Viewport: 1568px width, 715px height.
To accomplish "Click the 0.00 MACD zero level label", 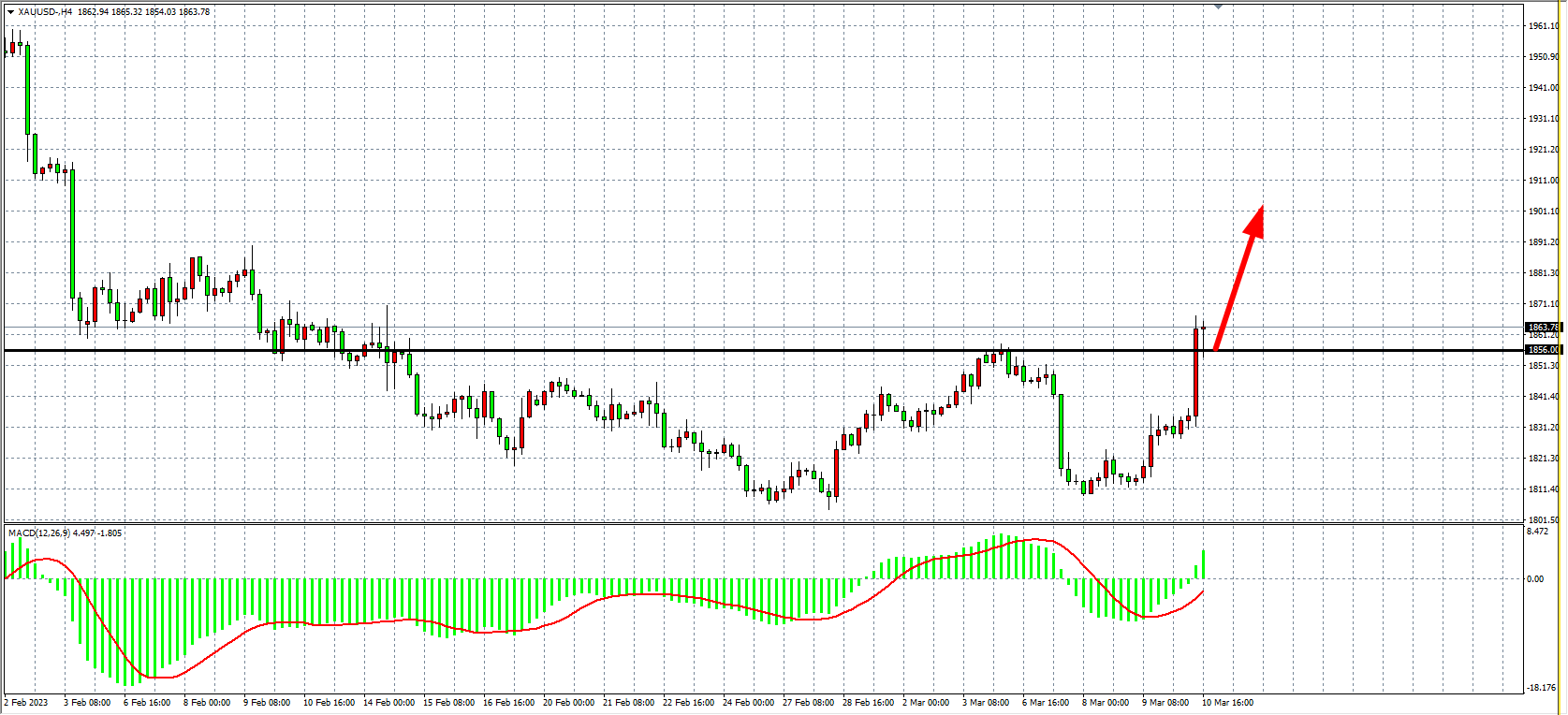I will tap(1535, 579).
